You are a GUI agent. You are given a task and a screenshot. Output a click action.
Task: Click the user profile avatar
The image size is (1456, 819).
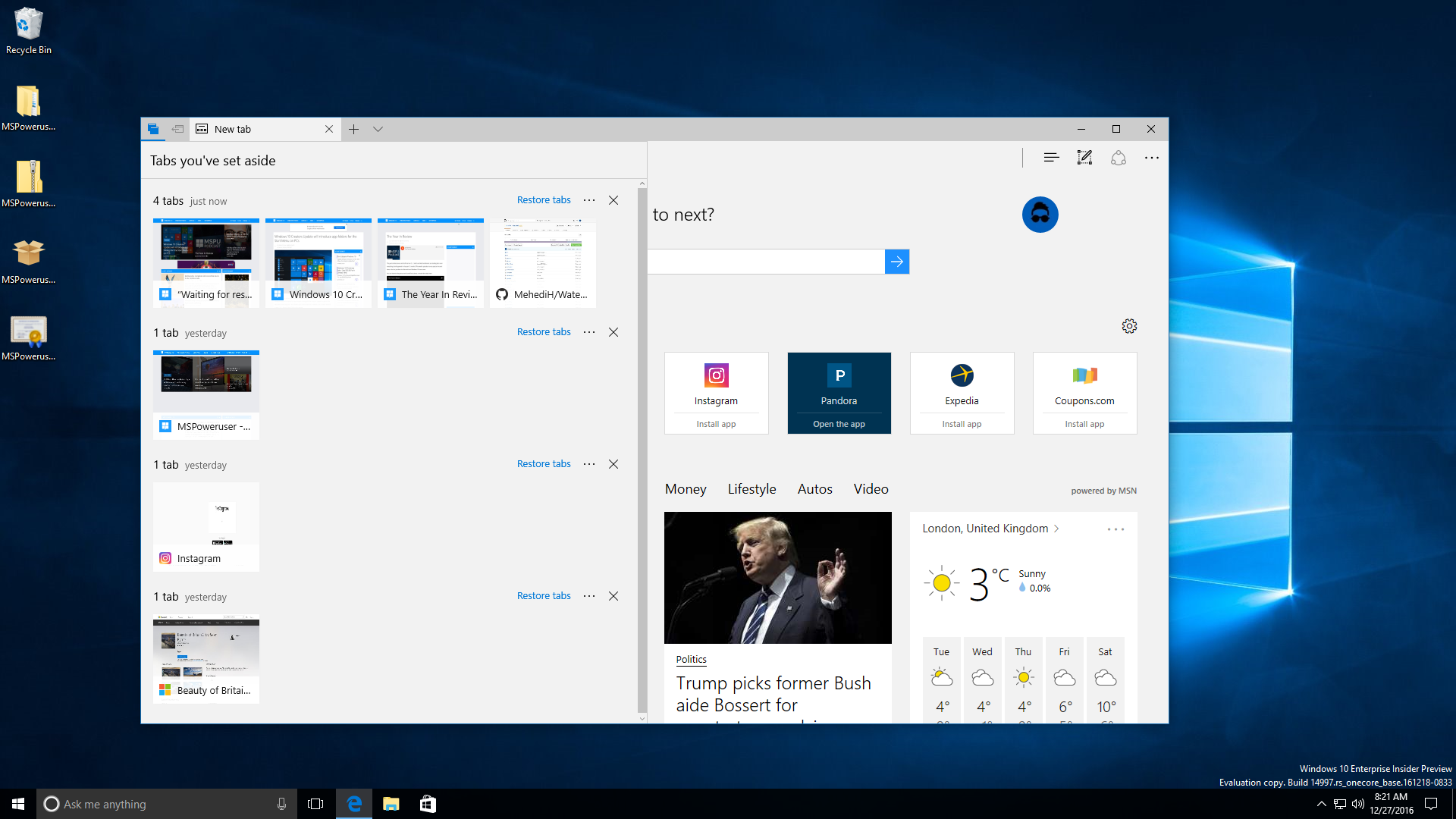click(x=1040, y=215)
